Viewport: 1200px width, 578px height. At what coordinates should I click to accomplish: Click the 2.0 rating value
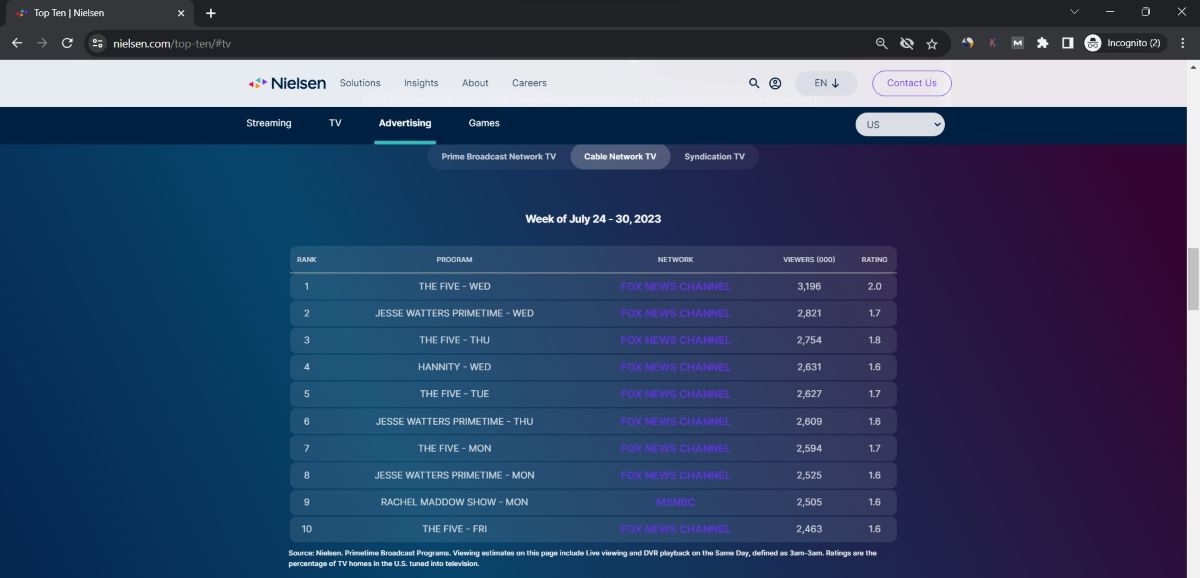(874, 286)
